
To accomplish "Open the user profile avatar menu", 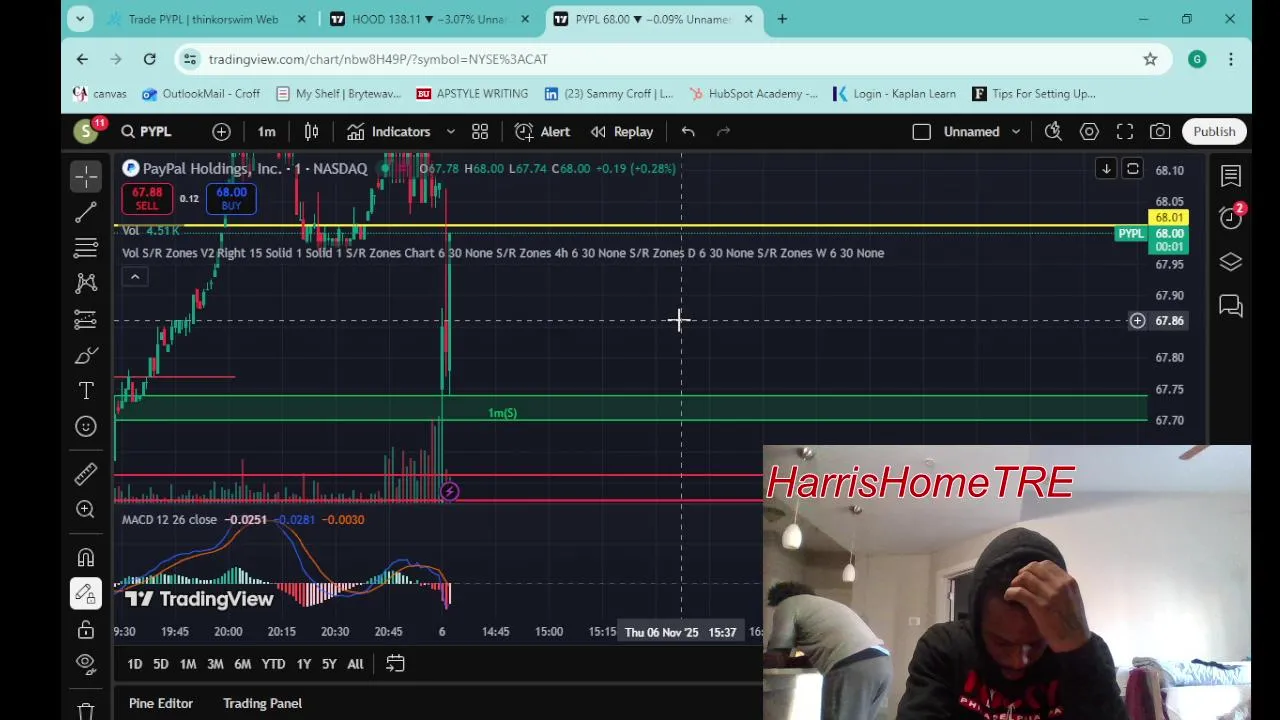I will (87, 131).
